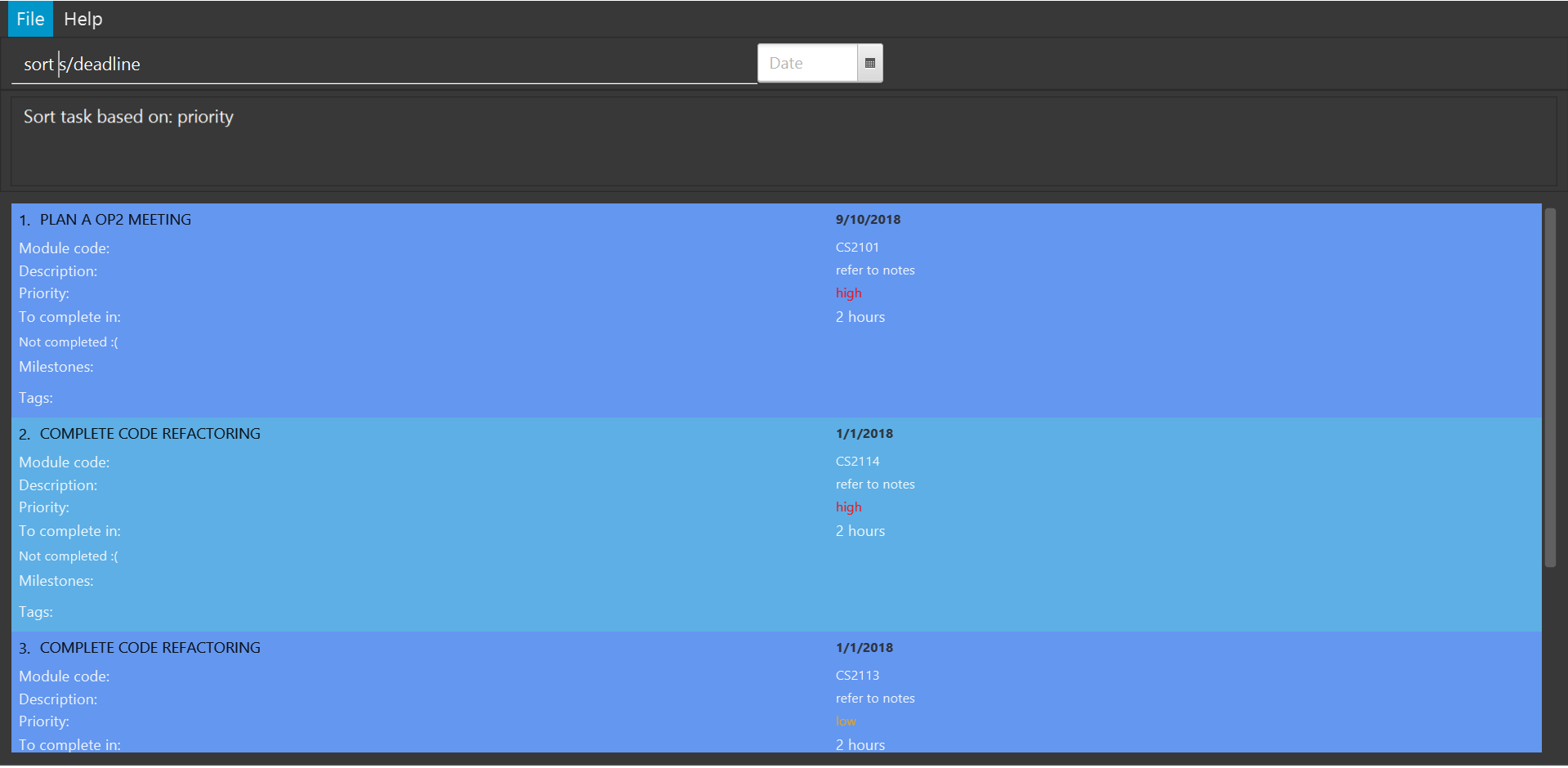Click 'To complete in:' label in task 1
Viewport: 1568px width, 768px height.
pos(69,317)
